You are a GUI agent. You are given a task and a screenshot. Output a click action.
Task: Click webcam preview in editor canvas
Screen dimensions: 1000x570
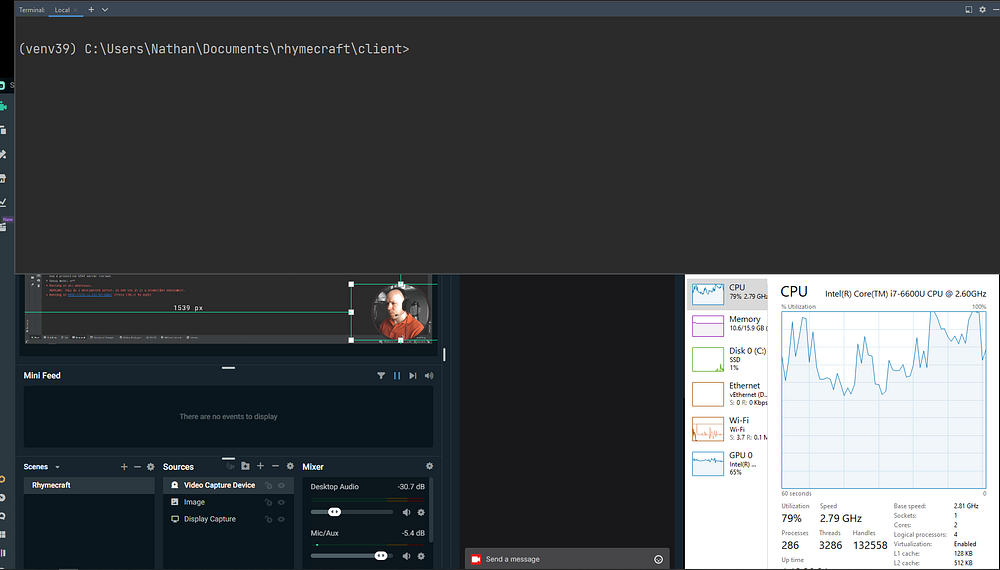pyautogui.click(x=400, y=312)
